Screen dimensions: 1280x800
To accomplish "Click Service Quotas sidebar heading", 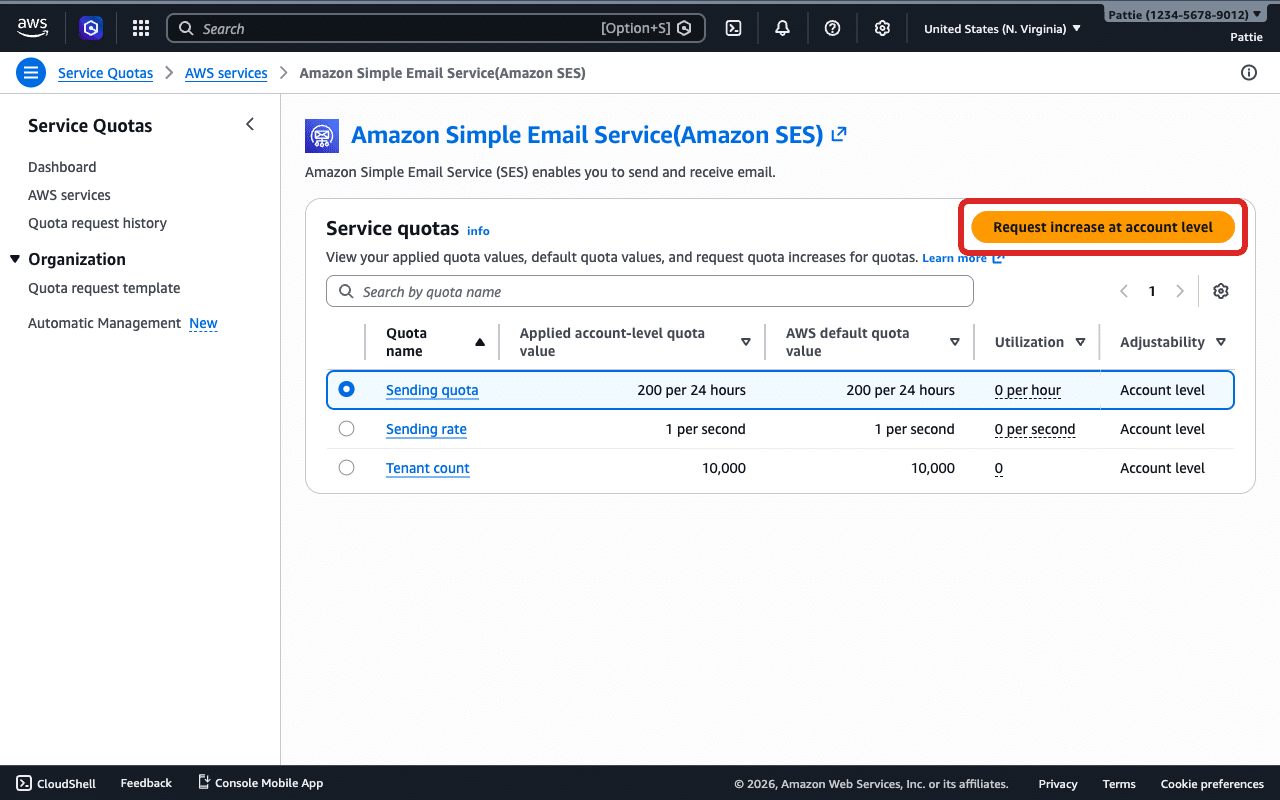I will 90,125.
